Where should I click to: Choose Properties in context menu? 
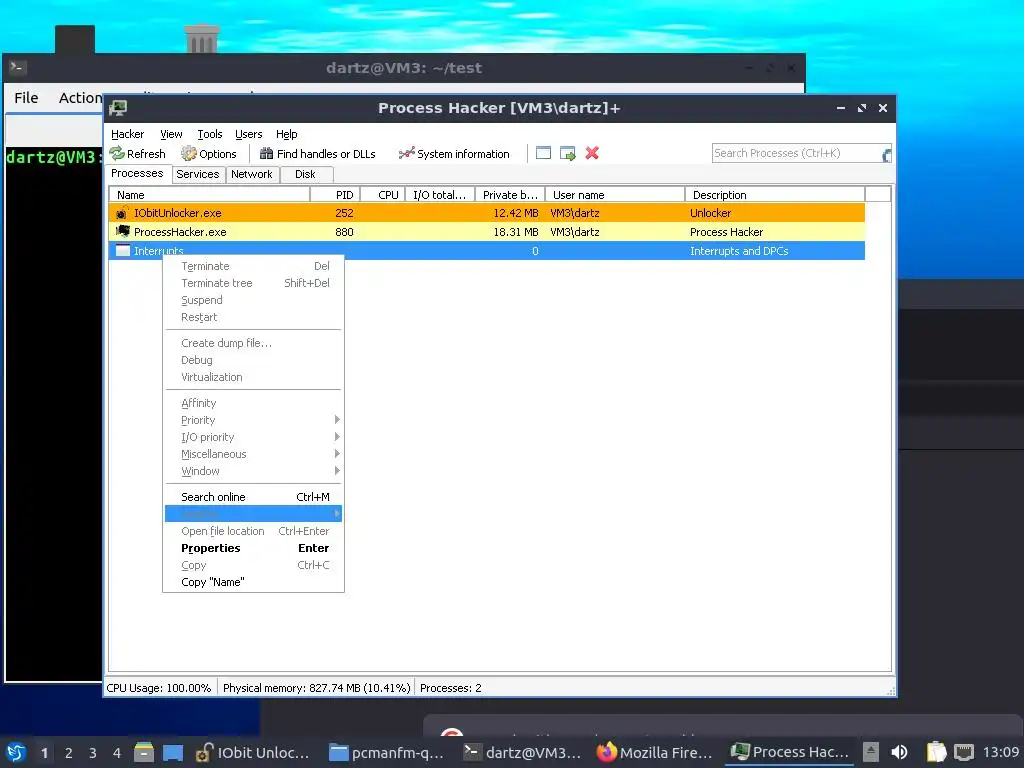coord(253,548)
